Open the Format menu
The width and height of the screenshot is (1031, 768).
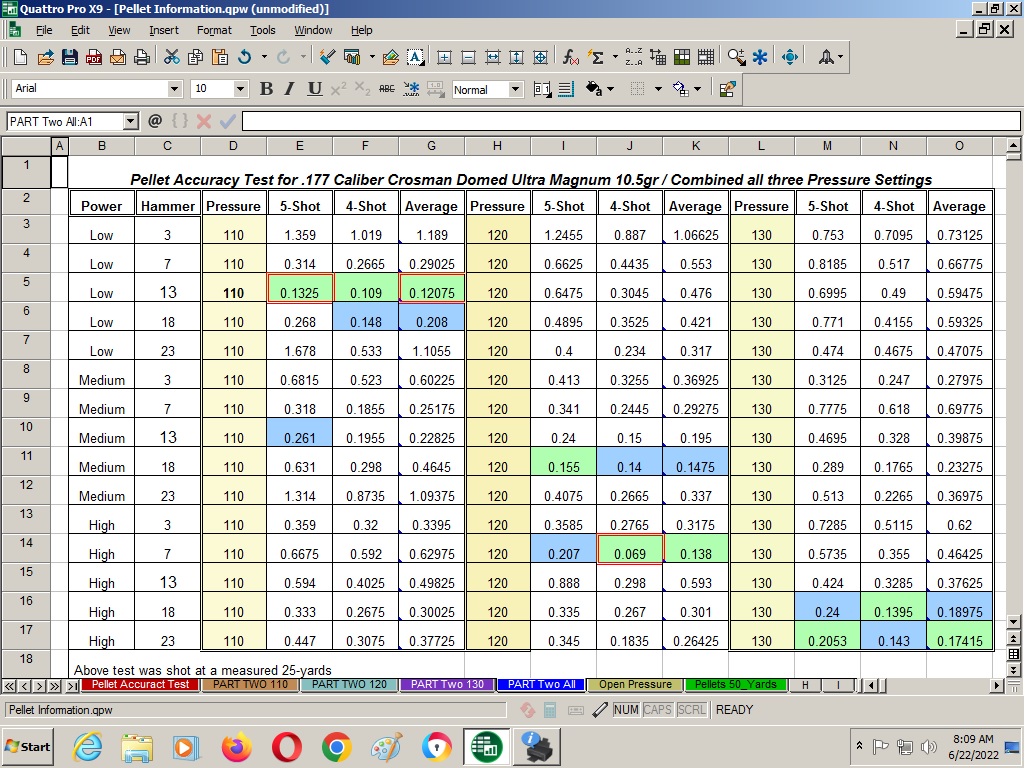(214, 30)
